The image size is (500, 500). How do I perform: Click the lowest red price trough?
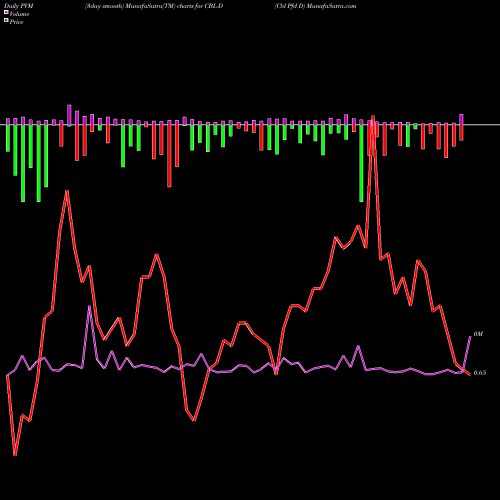click(x=15, y=454)
